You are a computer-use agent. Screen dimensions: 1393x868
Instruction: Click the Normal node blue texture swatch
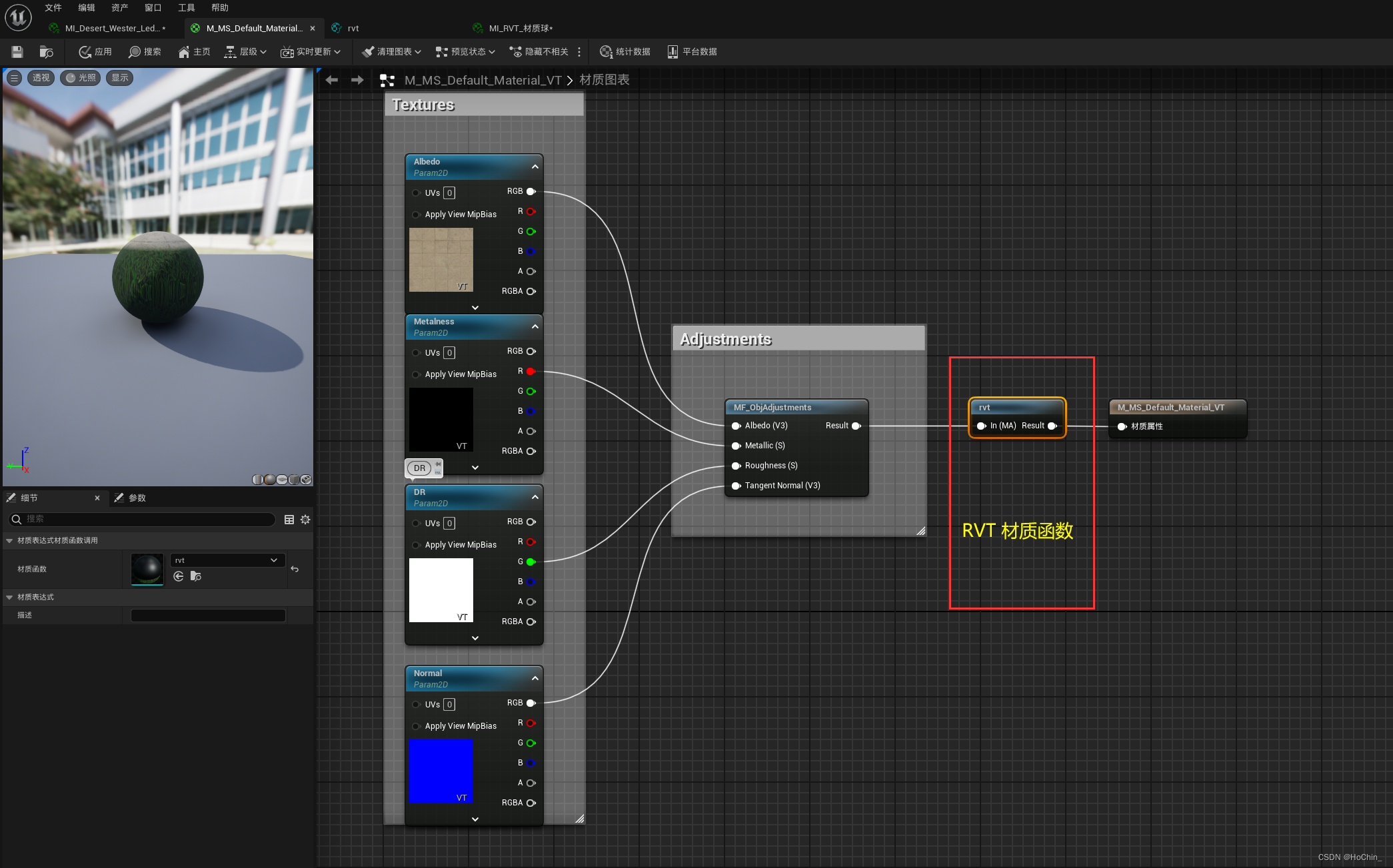click(x=441, y=771)
